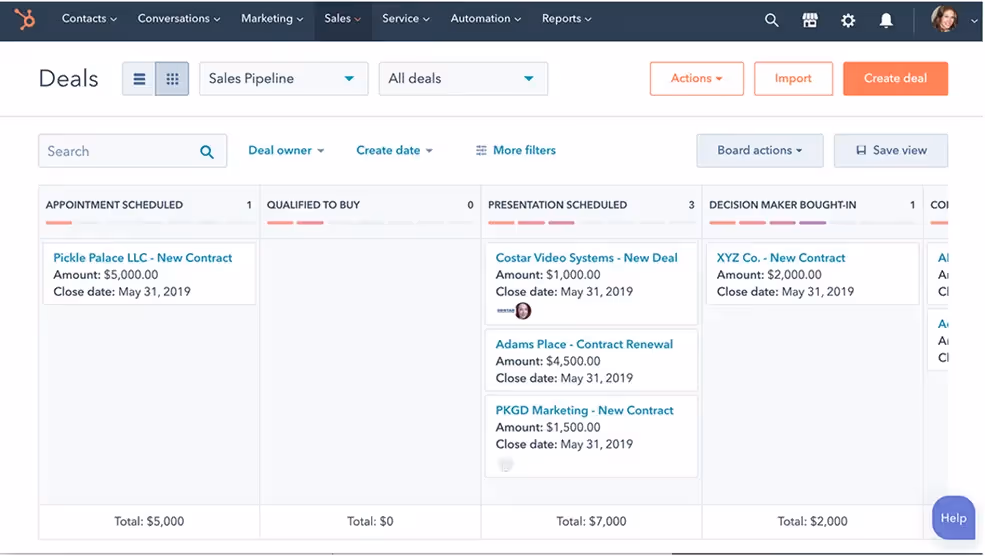Click the owner avatar on the Costar Video Systems card
The height and width of the screenshot is (556, 985).
[523, 310]
